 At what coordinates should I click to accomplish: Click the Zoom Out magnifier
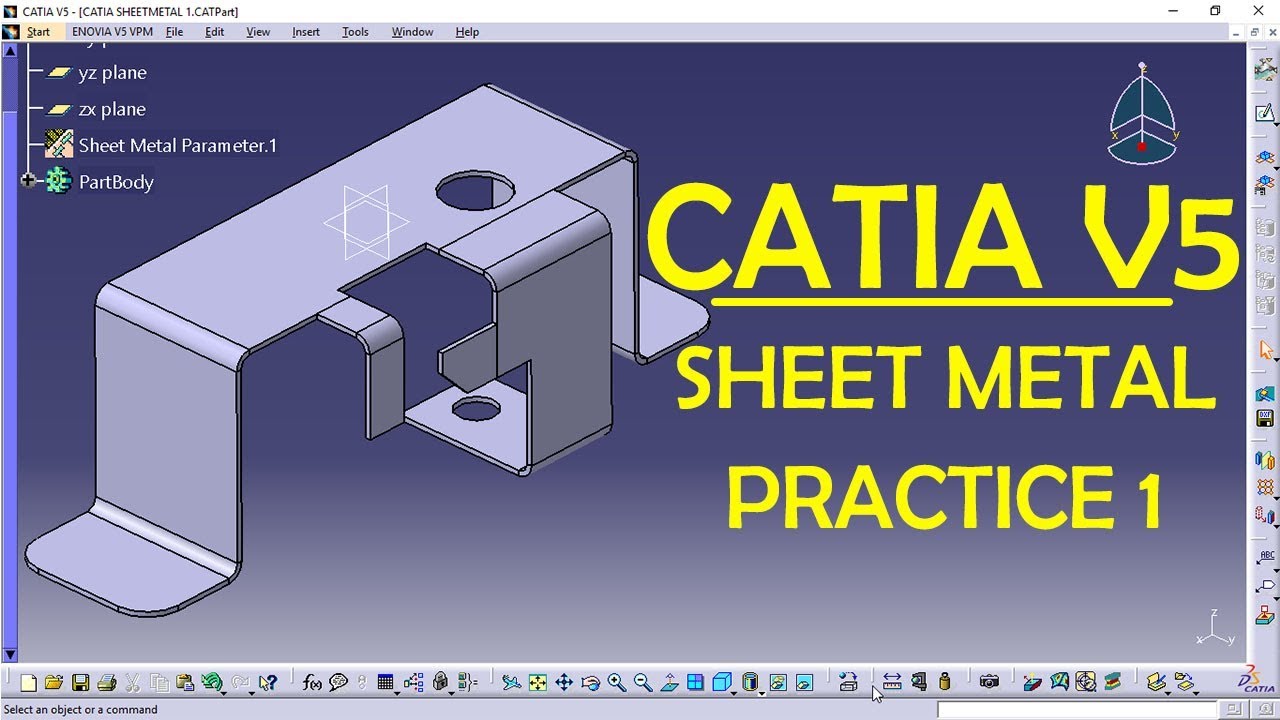(x=643, y=683)
